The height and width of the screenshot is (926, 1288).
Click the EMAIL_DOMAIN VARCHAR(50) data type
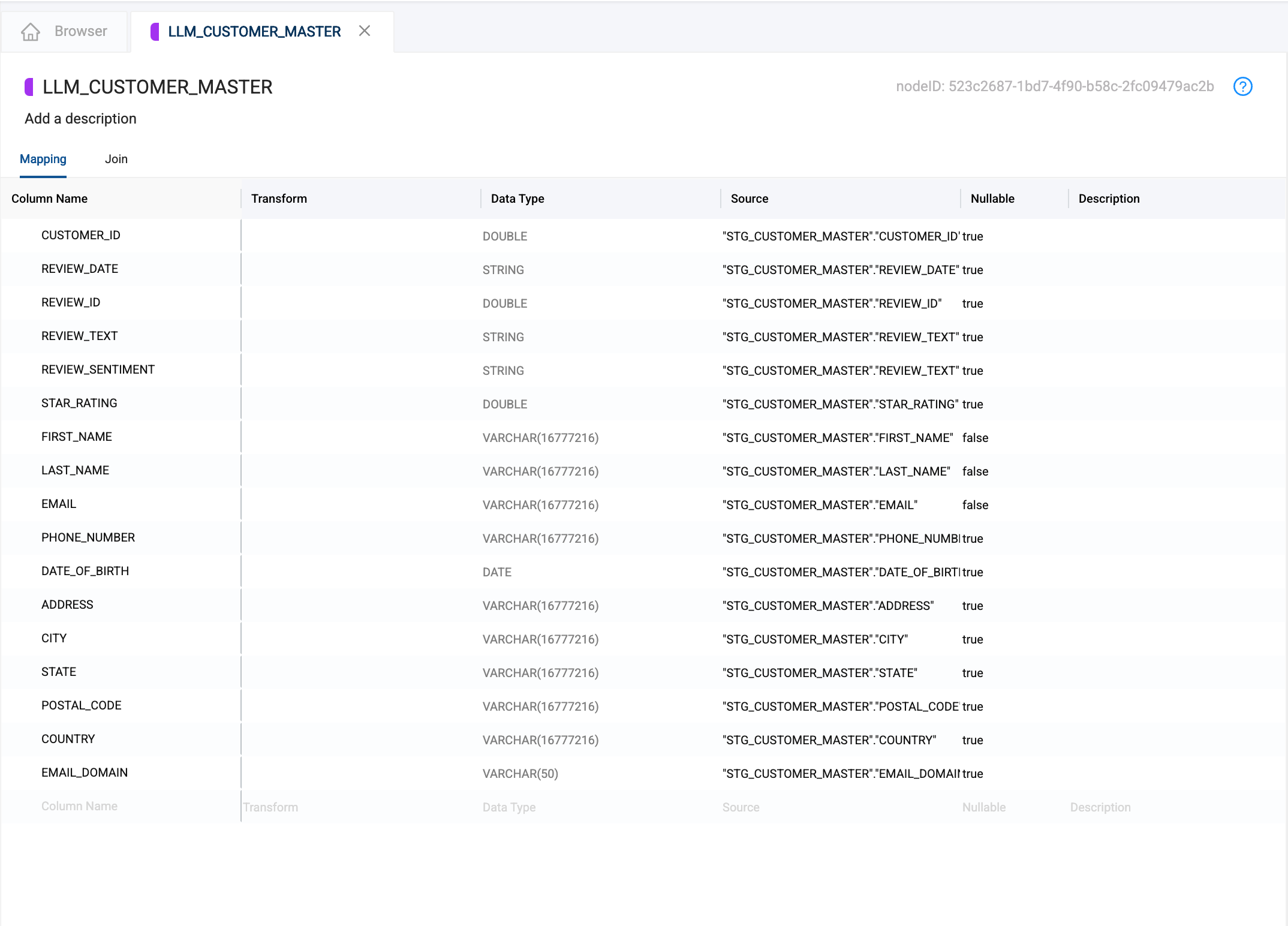coord(520,774)
